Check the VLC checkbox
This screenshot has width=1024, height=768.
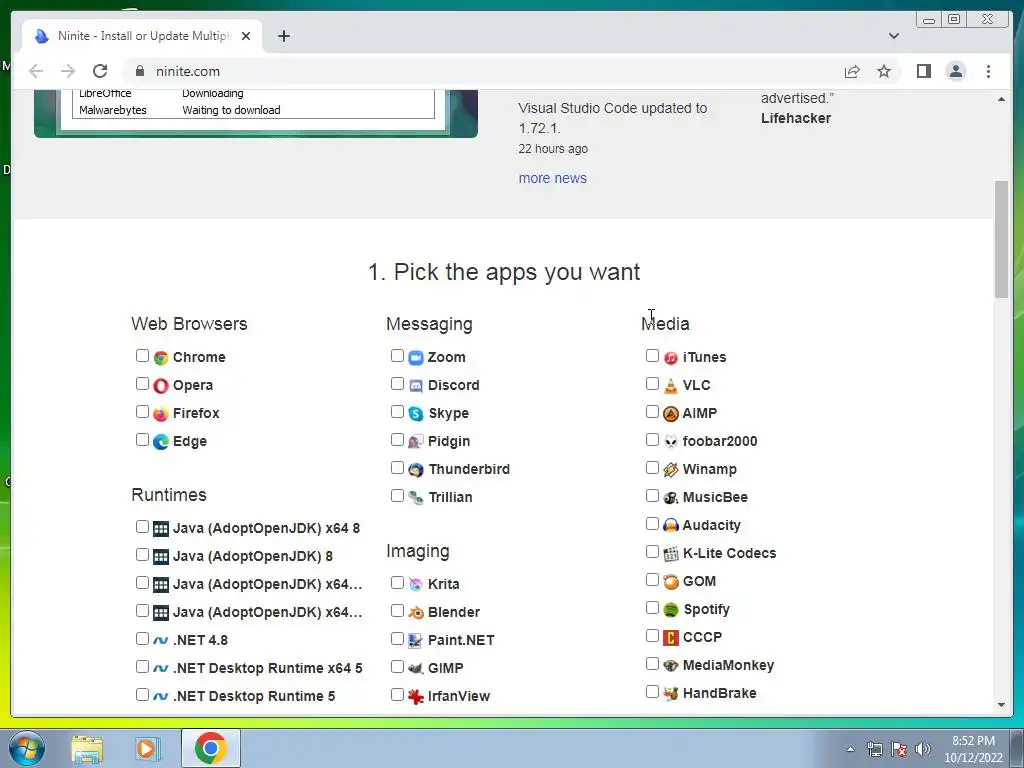click(652, 384)
